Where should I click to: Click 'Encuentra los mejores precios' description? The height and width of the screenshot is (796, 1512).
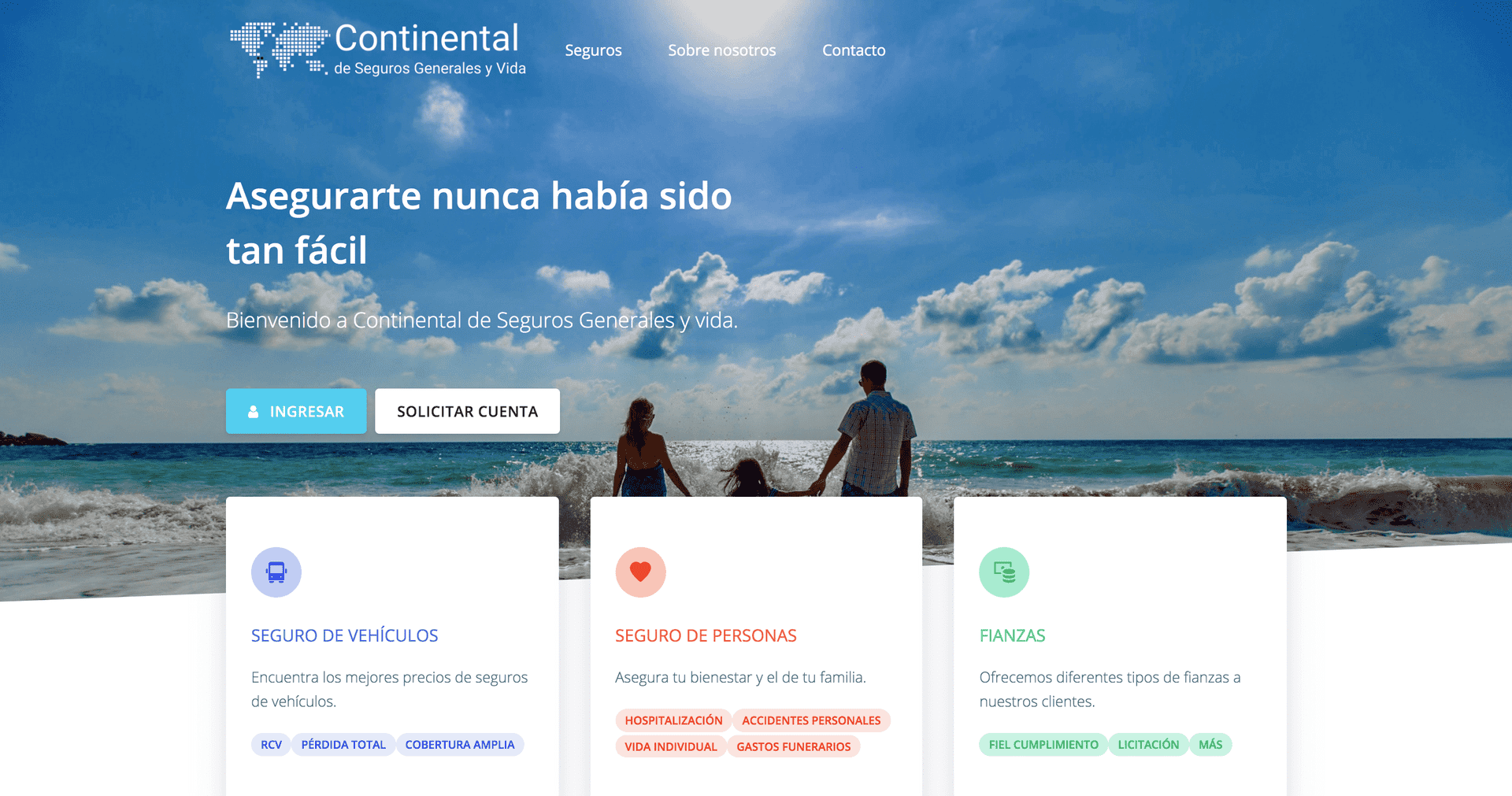pos(390,689)
